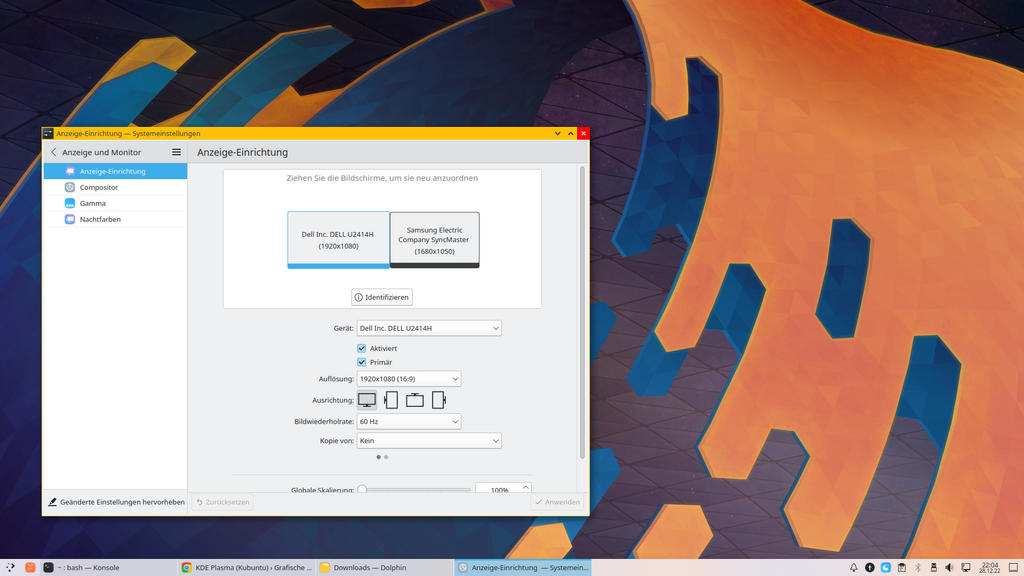Click the Identifizieren button
Viewport: 1024px width, 576px height.
point(382,297)
